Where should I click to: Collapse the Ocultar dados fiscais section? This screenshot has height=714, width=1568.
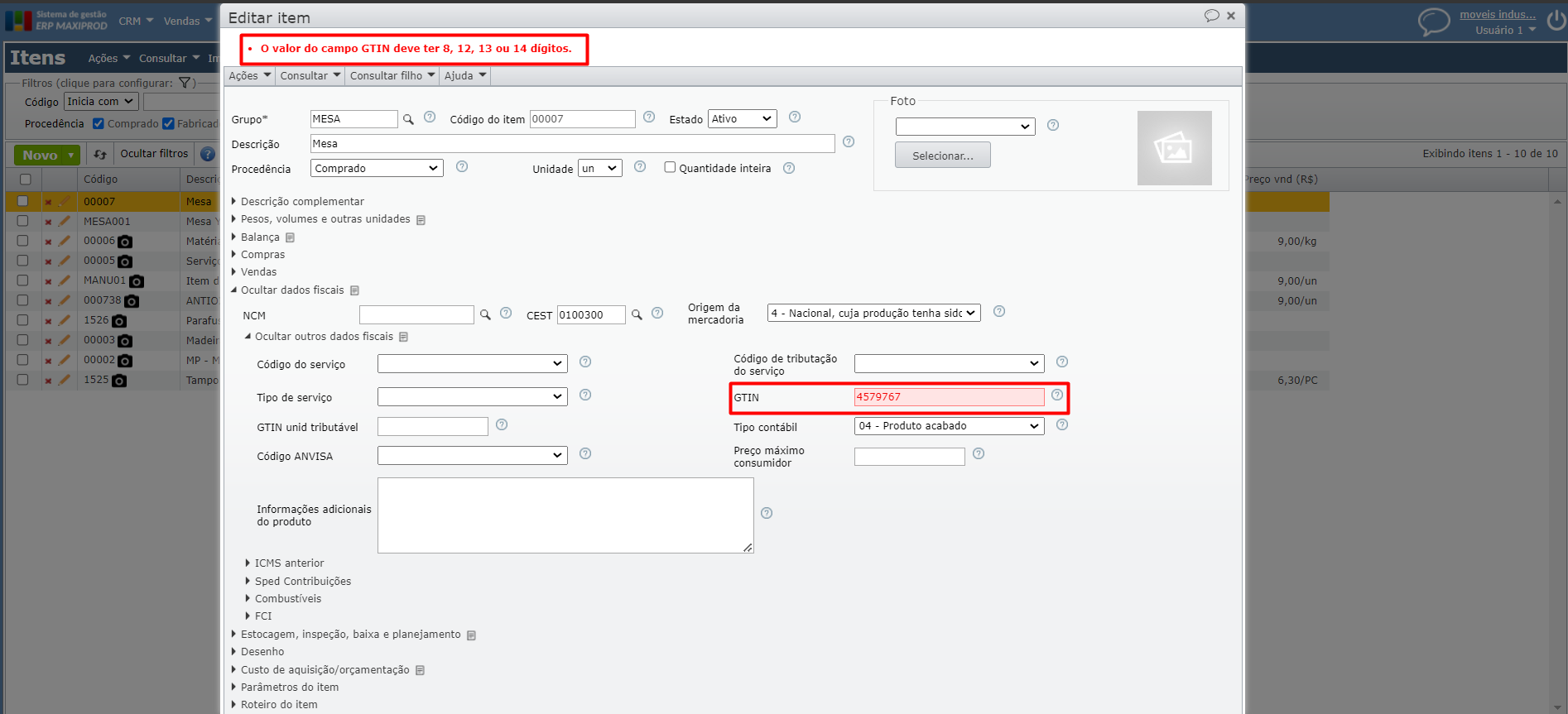(x=292, y=290)
